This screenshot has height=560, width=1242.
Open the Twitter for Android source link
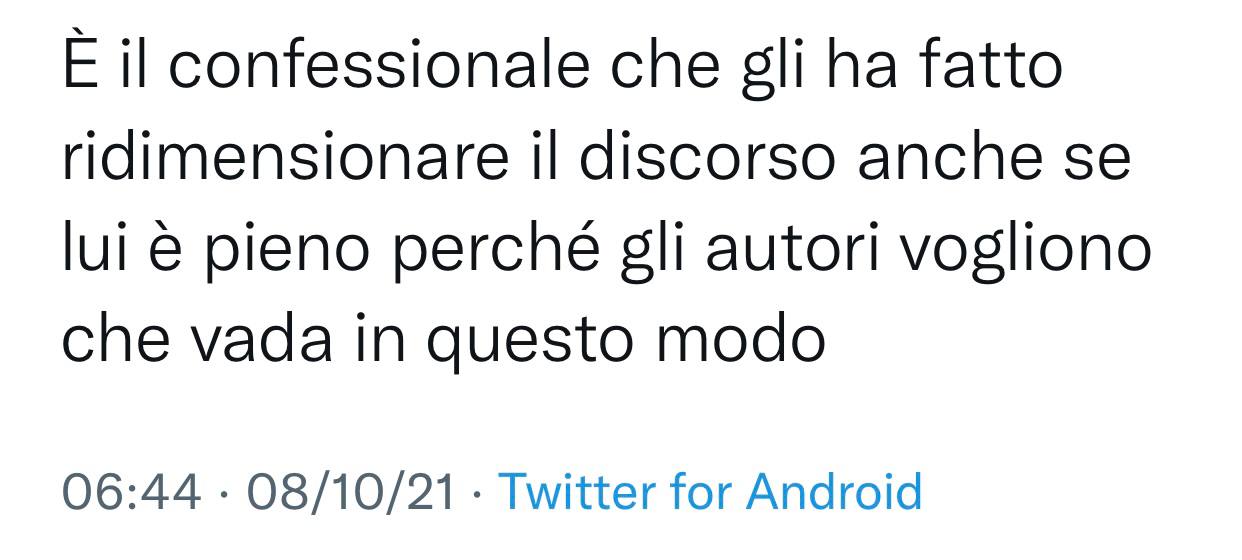(x=709, y=492)
